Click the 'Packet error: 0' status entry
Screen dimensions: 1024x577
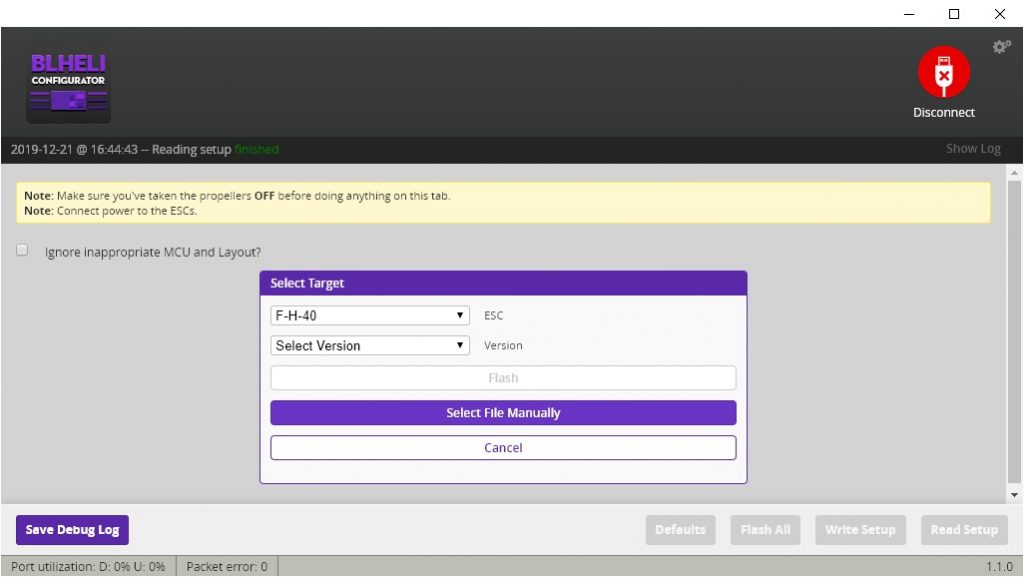click(x=227, y=567)
